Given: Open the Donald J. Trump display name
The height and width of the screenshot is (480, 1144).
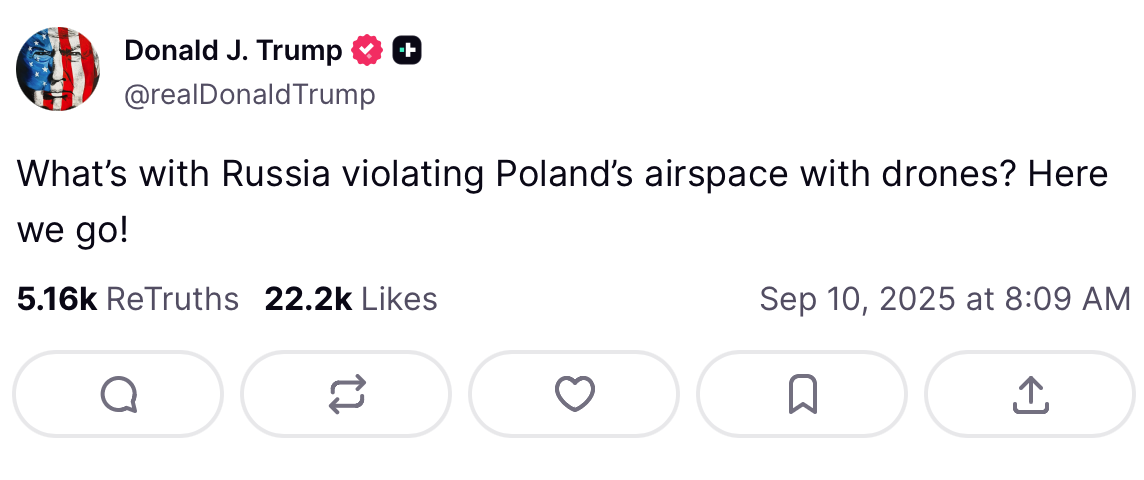Looking at the screenshot, I should 233,50.
